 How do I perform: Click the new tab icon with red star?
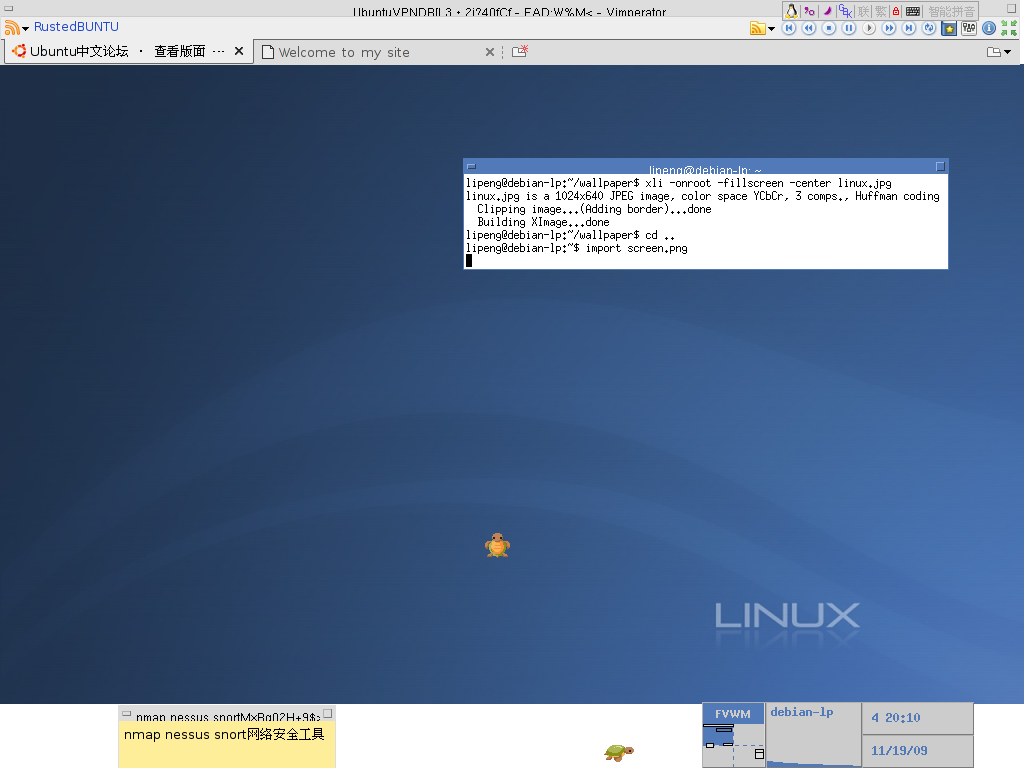(520, 52)
